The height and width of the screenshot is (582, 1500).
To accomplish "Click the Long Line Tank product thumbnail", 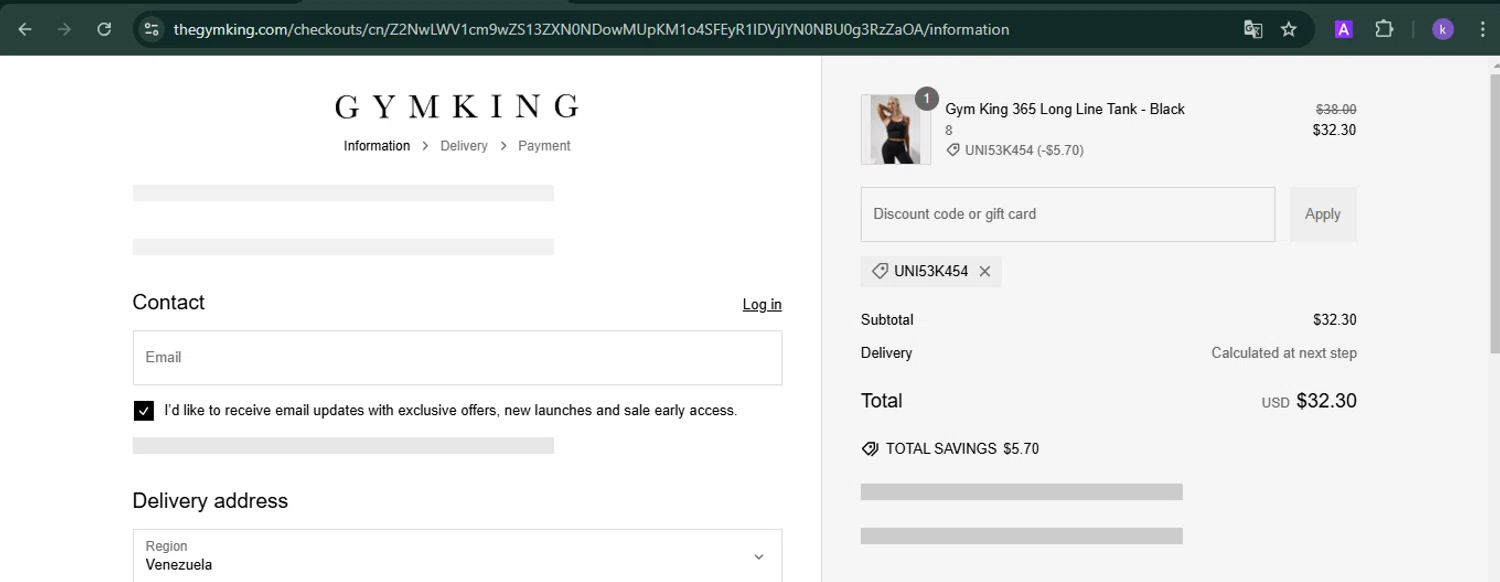I will (895, 129).
